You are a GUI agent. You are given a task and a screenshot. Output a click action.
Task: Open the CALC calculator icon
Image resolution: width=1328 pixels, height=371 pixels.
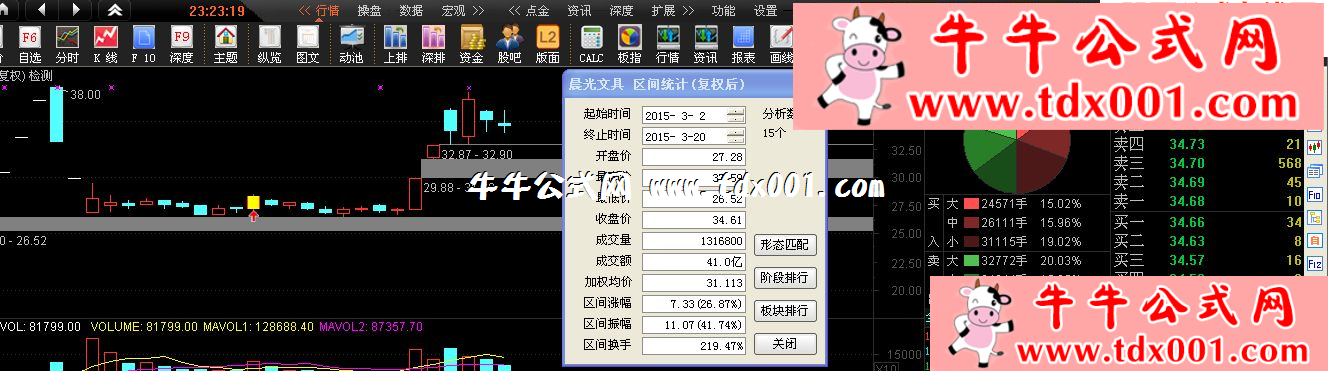tap(591, 44)
